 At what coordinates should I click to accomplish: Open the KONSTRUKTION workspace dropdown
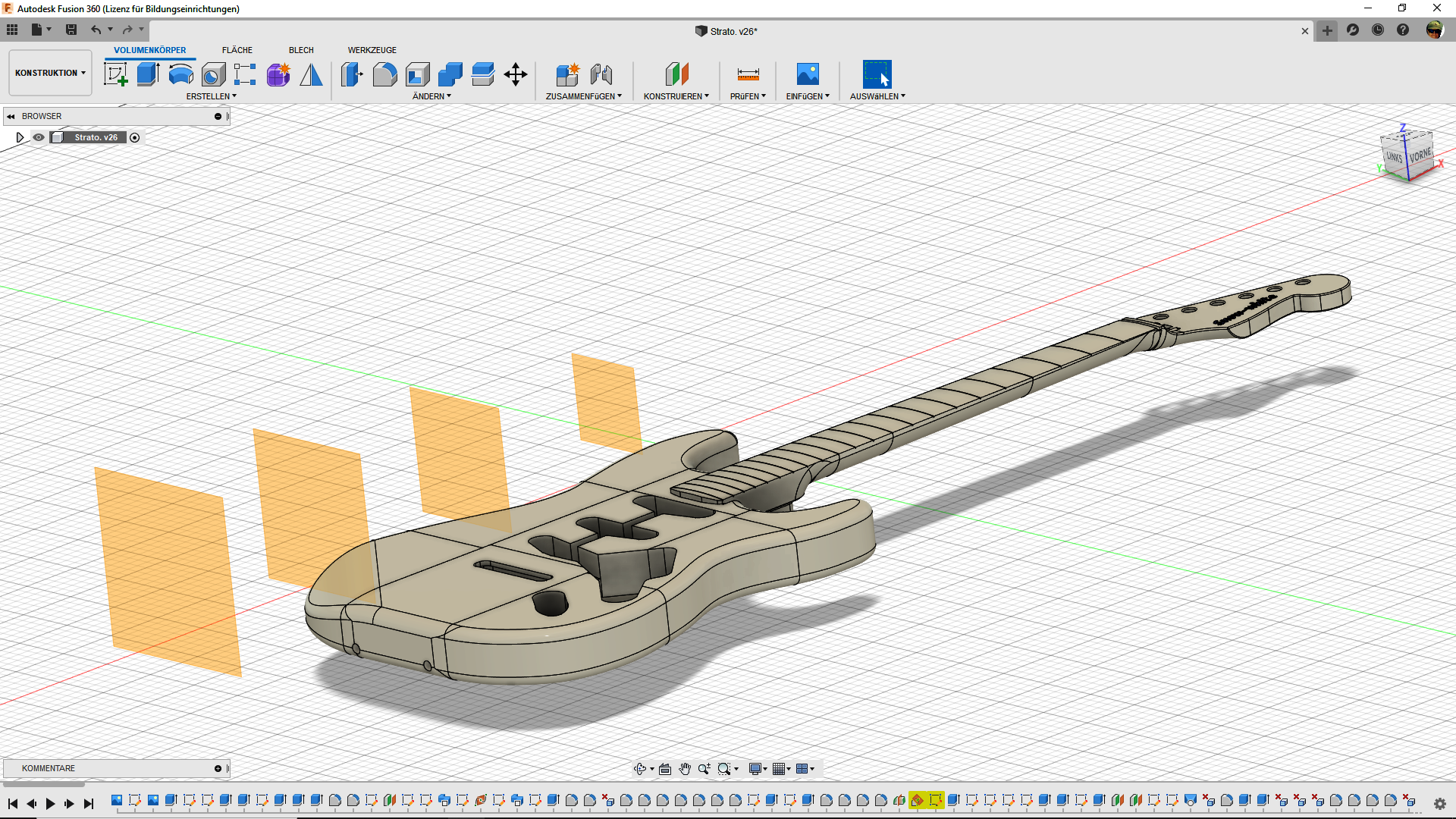pos(50,73)
